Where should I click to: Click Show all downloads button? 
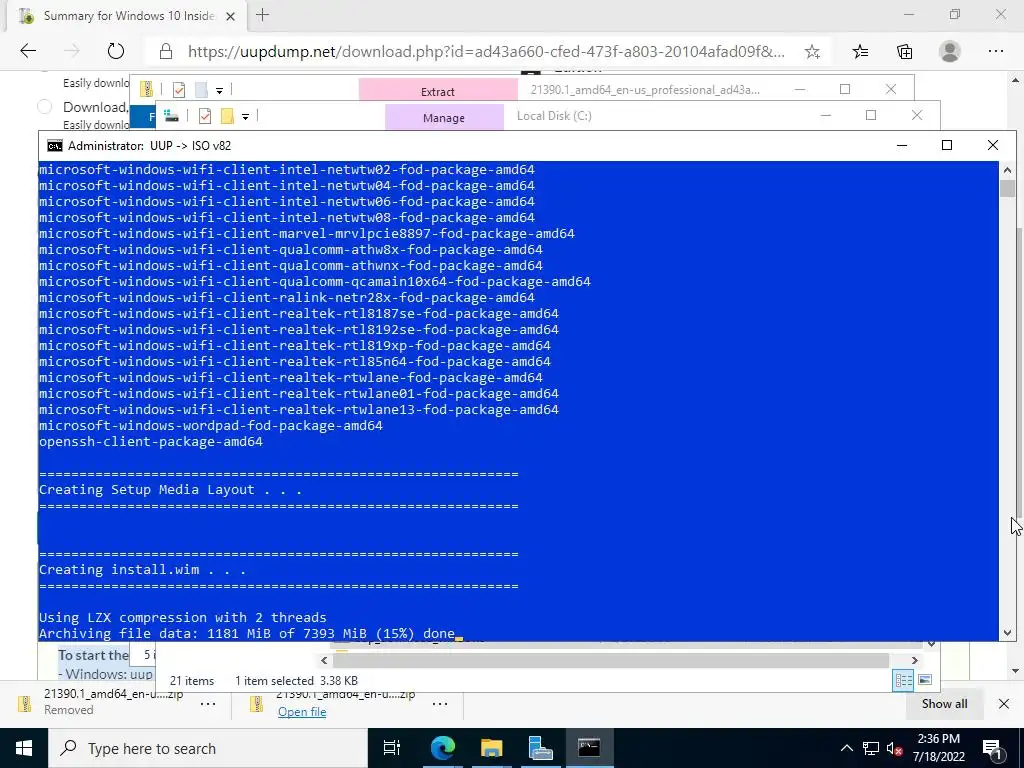click(944, 703)
